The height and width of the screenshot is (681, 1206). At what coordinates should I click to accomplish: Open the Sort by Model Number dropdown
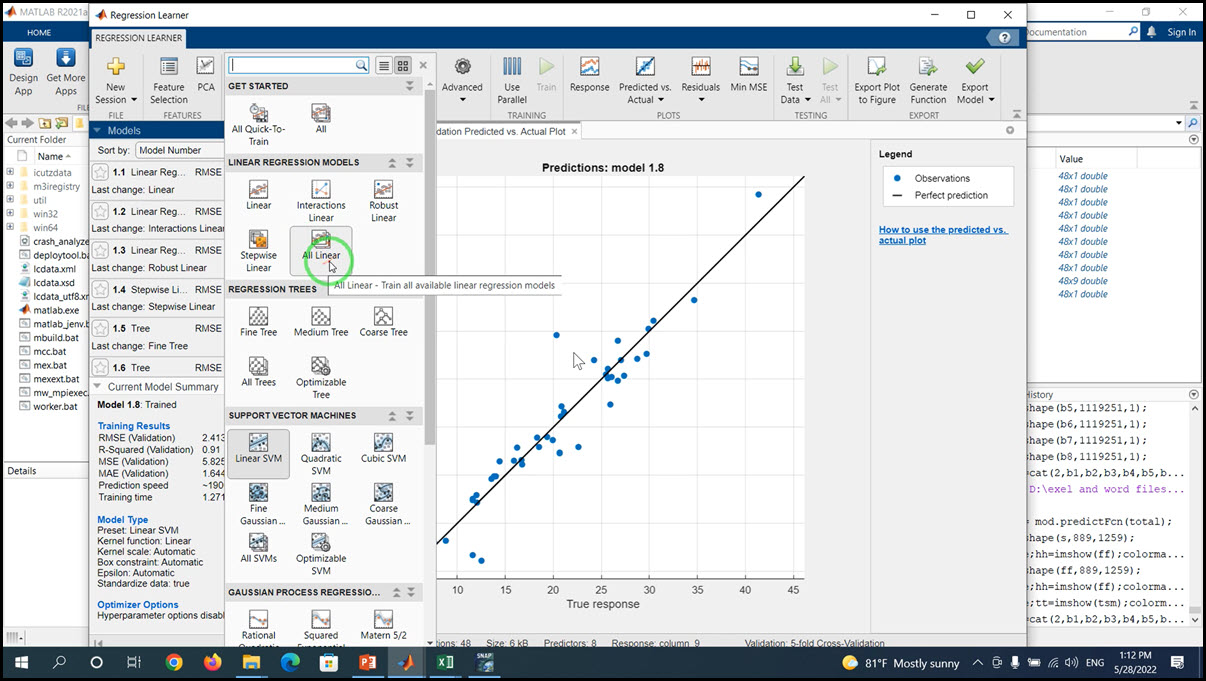(180, 150)
